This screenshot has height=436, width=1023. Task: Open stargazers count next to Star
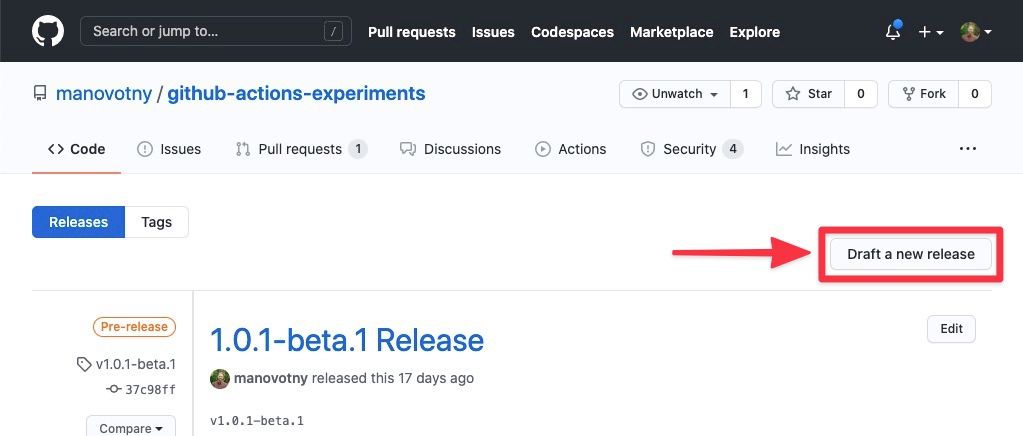point(861,94)
